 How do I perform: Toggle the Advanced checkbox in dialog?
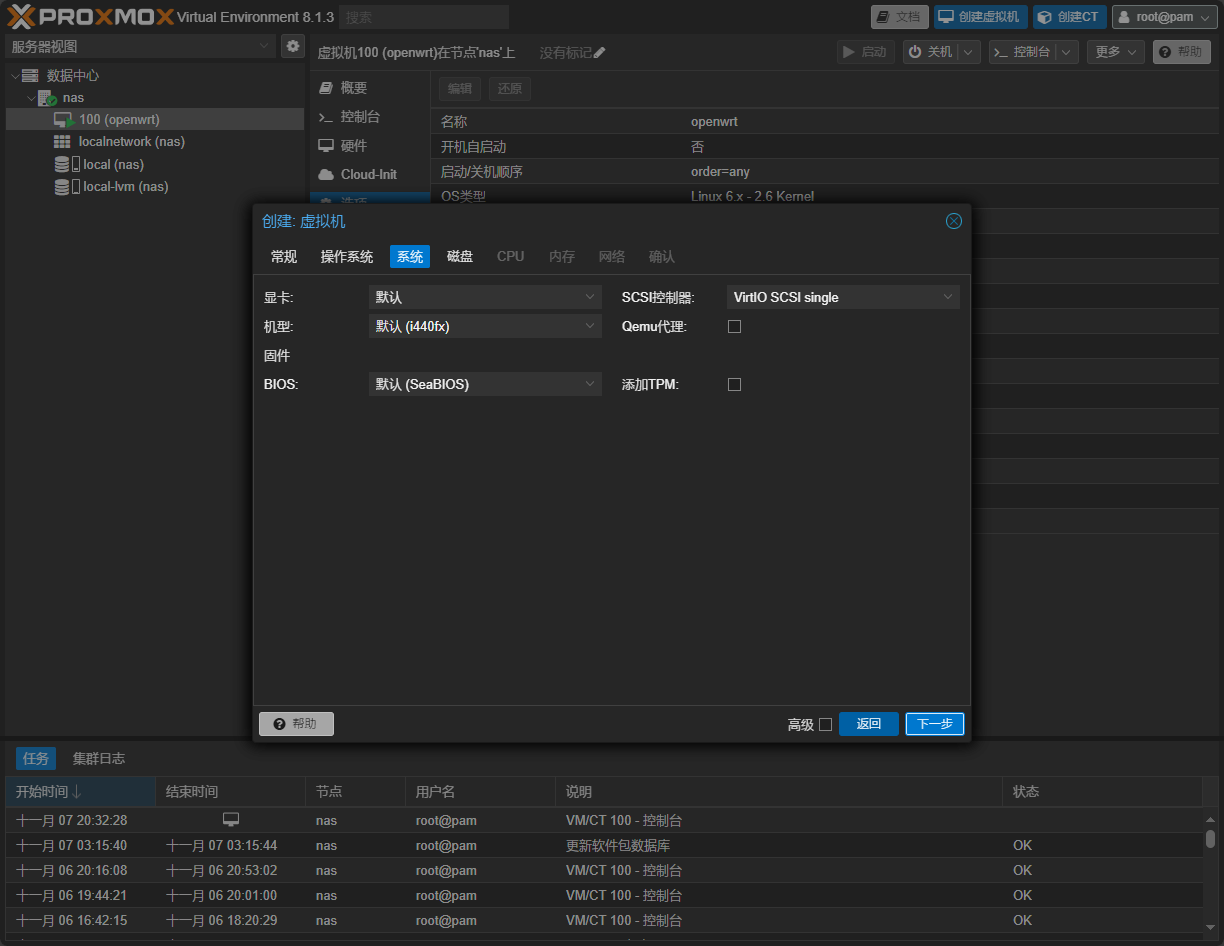point(825,724)
